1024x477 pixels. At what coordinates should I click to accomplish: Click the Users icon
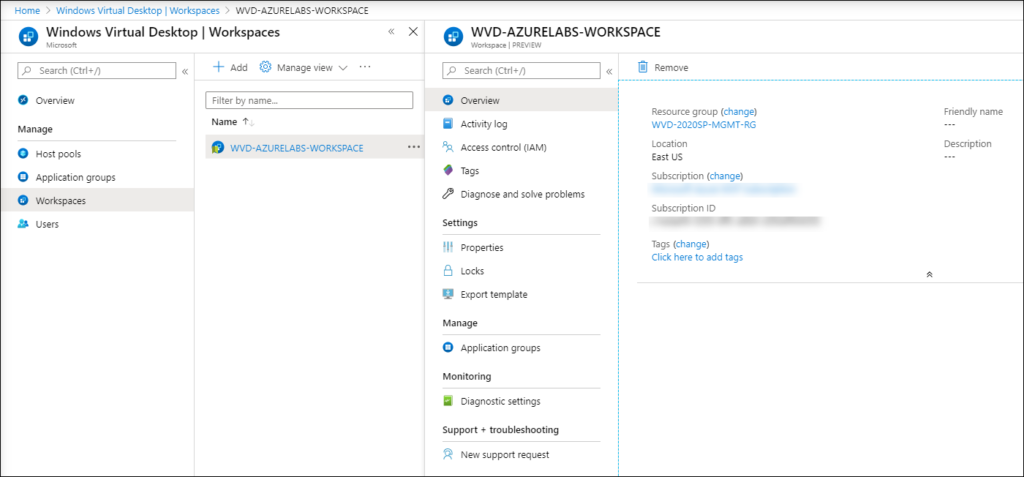point(23,224)
